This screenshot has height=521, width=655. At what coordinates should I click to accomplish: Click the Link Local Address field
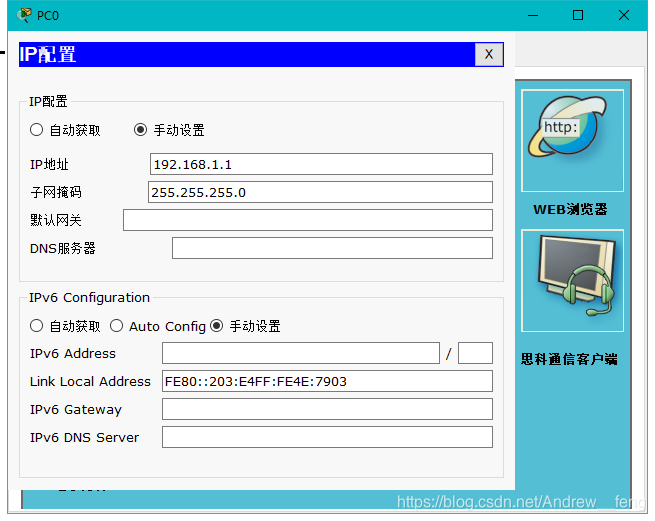[327, 381]
